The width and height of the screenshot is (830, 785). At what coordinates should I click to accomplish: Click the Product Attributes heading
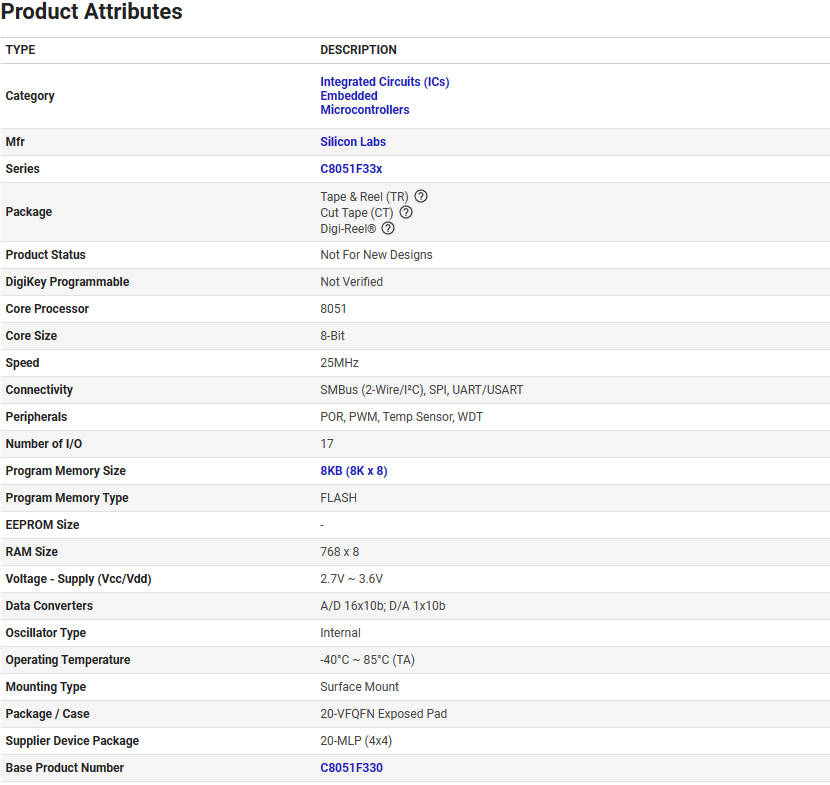(92, 13)
